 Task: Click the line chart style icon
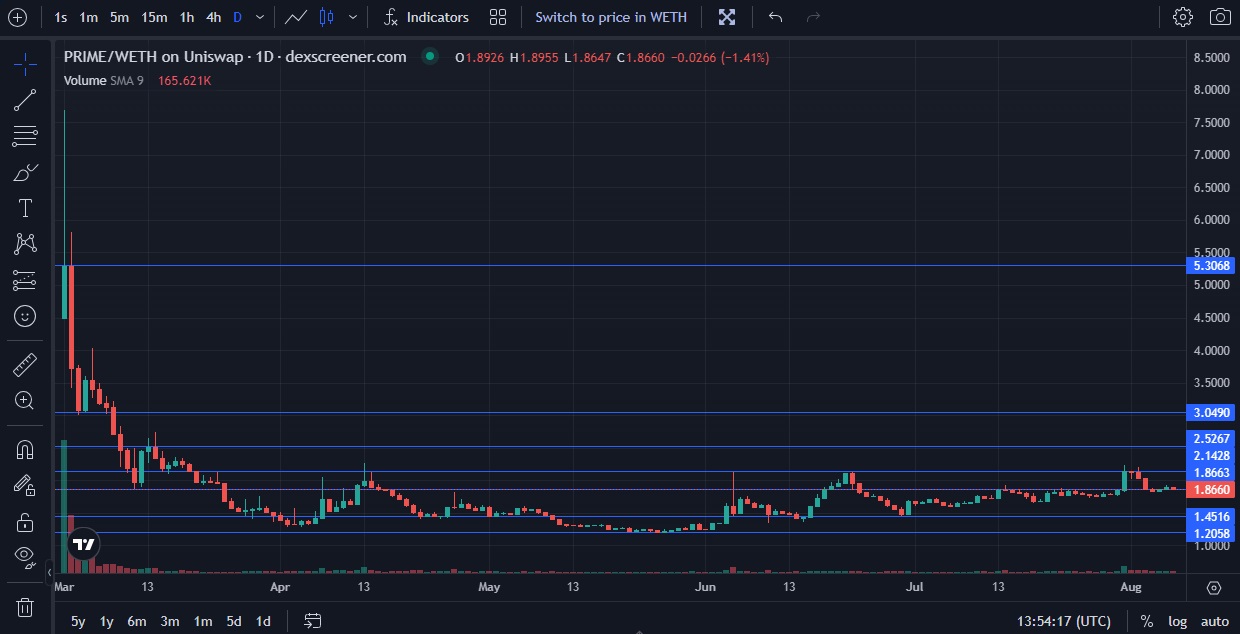[x=295, y=17]
